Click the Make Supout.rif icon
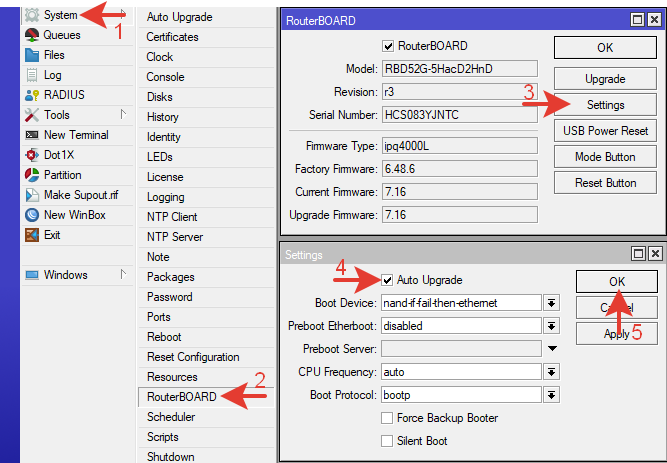The width and height of the screenshot is (667, 463). tap(32, 195)
